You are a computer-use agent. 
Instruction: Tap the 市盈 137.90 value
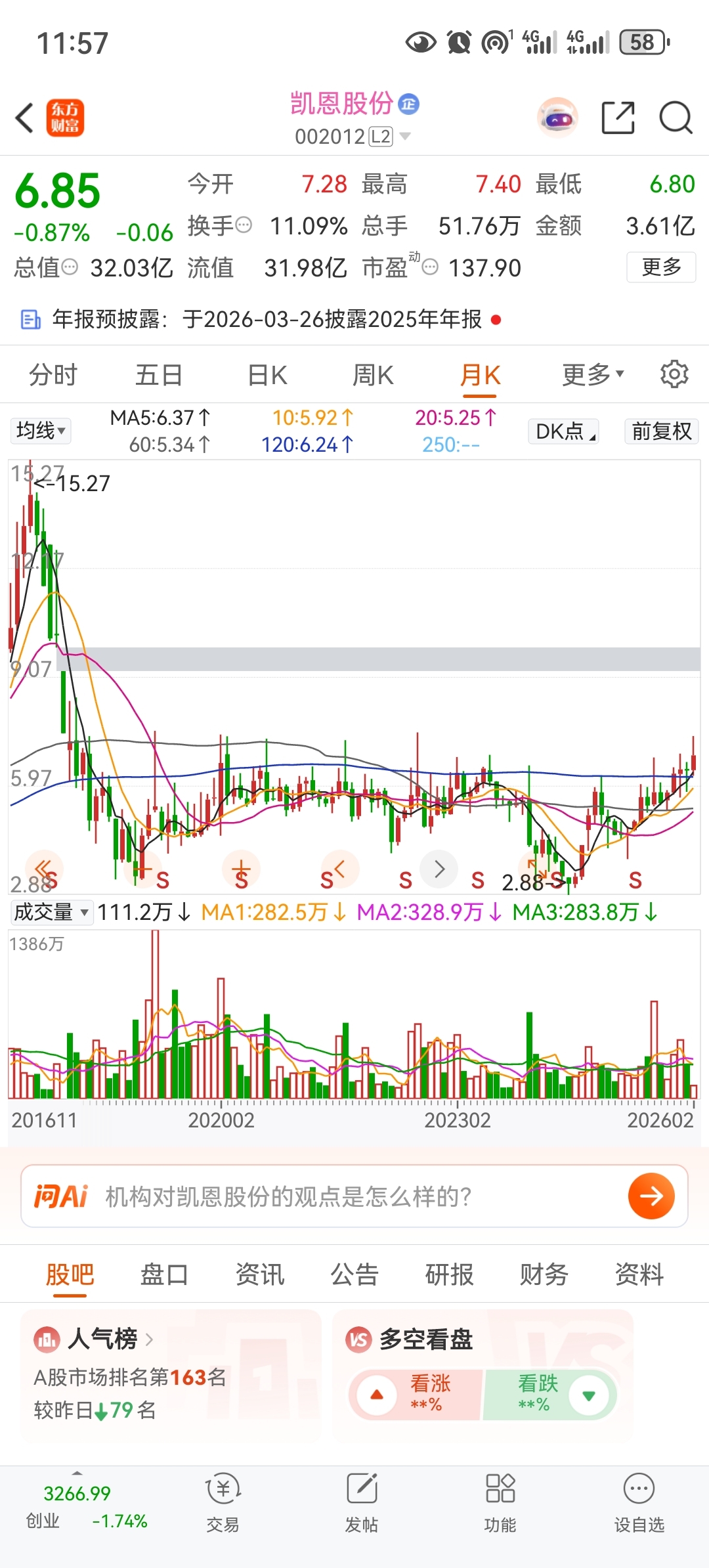[484, 268]
